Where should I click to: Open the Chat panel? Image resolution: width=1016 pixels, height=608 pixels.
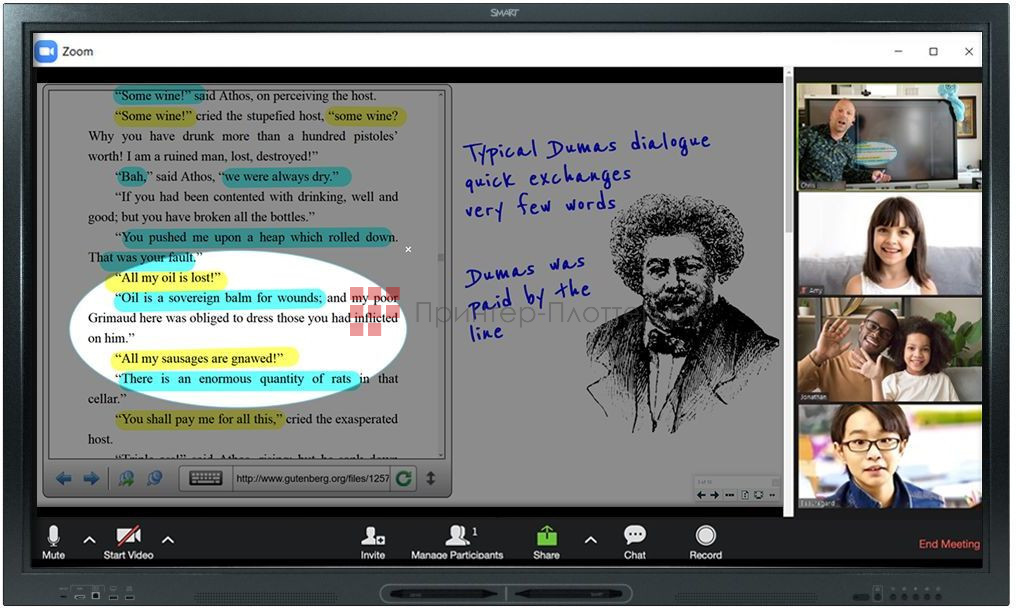click(x=634, y=537)
